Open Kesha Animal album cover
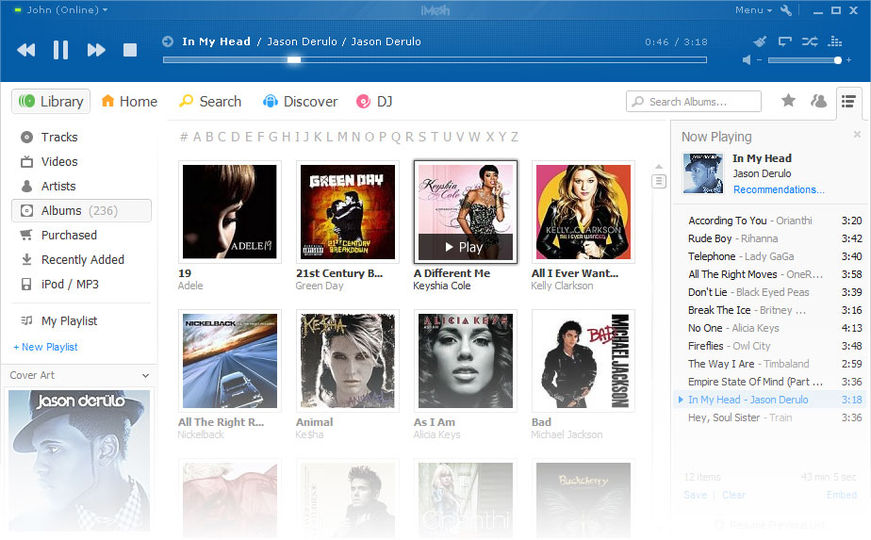Screen dimensions: 871x540 (348, 361)
